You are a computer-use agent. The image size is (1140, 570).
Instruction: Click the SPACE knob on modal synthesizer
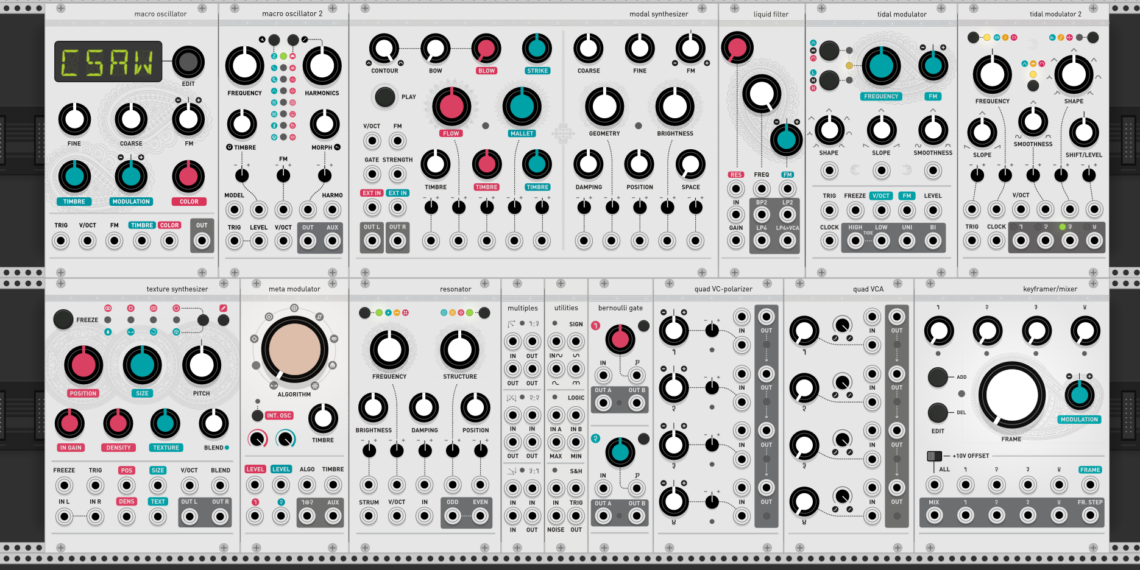pos(690,164)
